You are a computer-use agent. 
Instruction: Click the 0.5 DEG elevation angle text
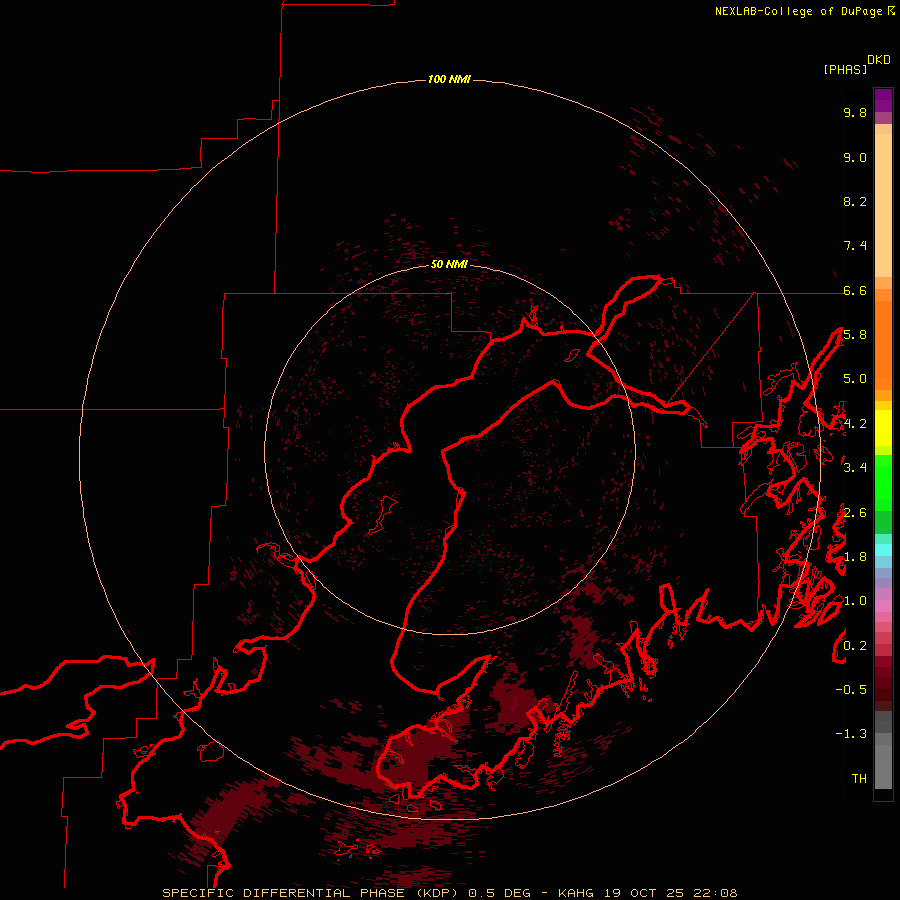tap(500, 893)
